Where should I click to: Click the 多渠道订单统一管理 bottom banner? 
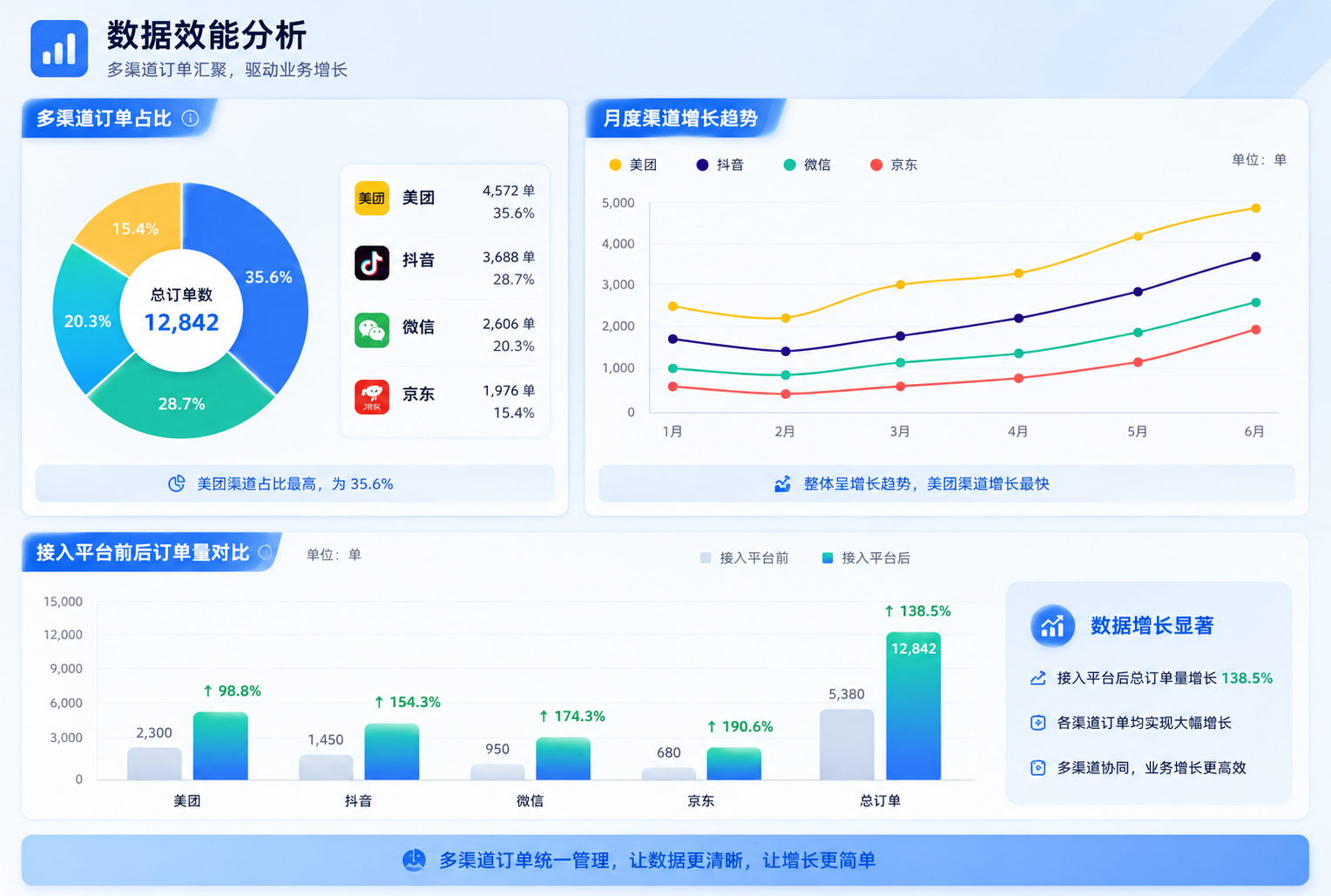click(x=665, y=860)
